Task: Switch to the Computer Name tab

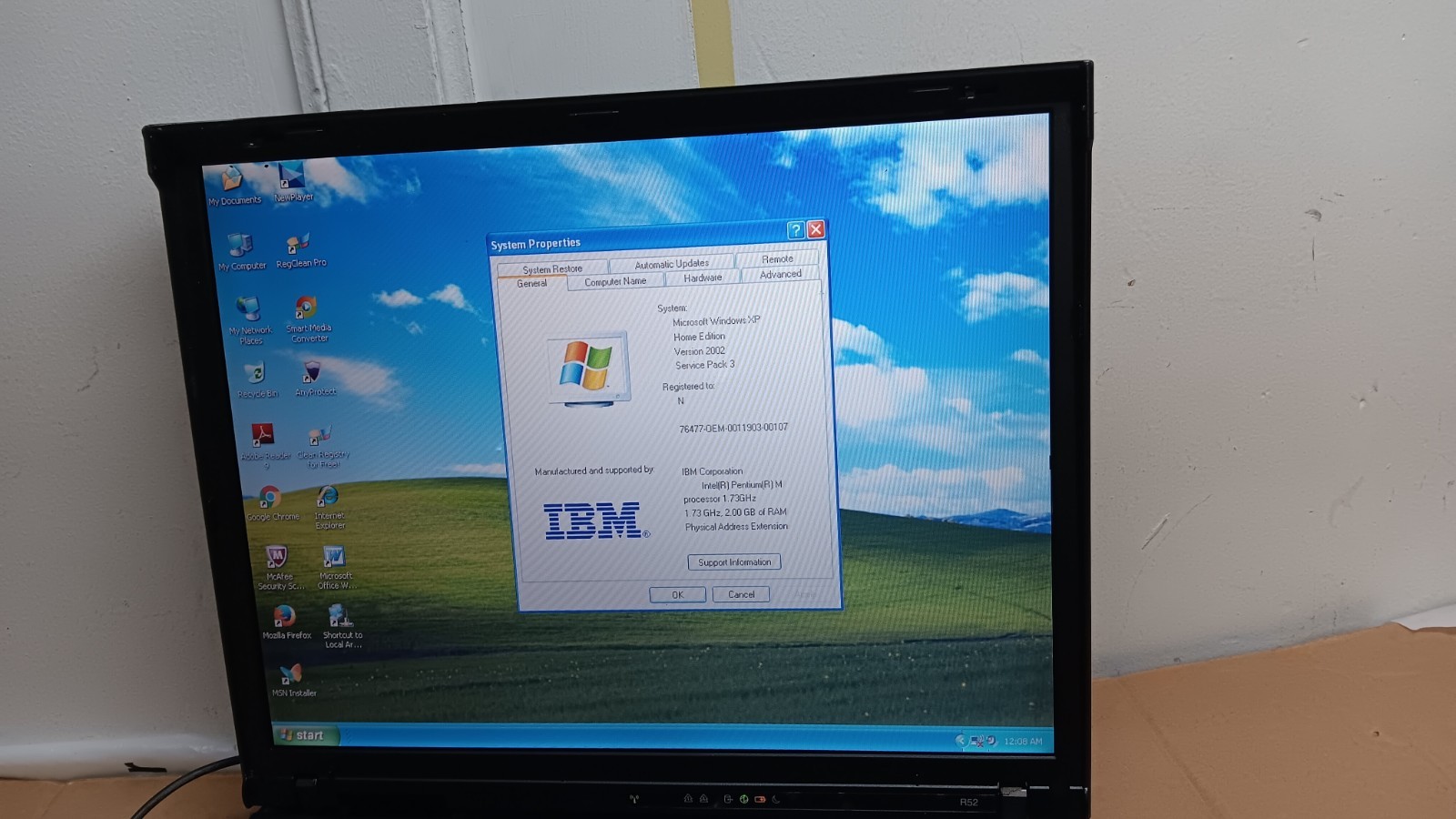Action: 615,281
